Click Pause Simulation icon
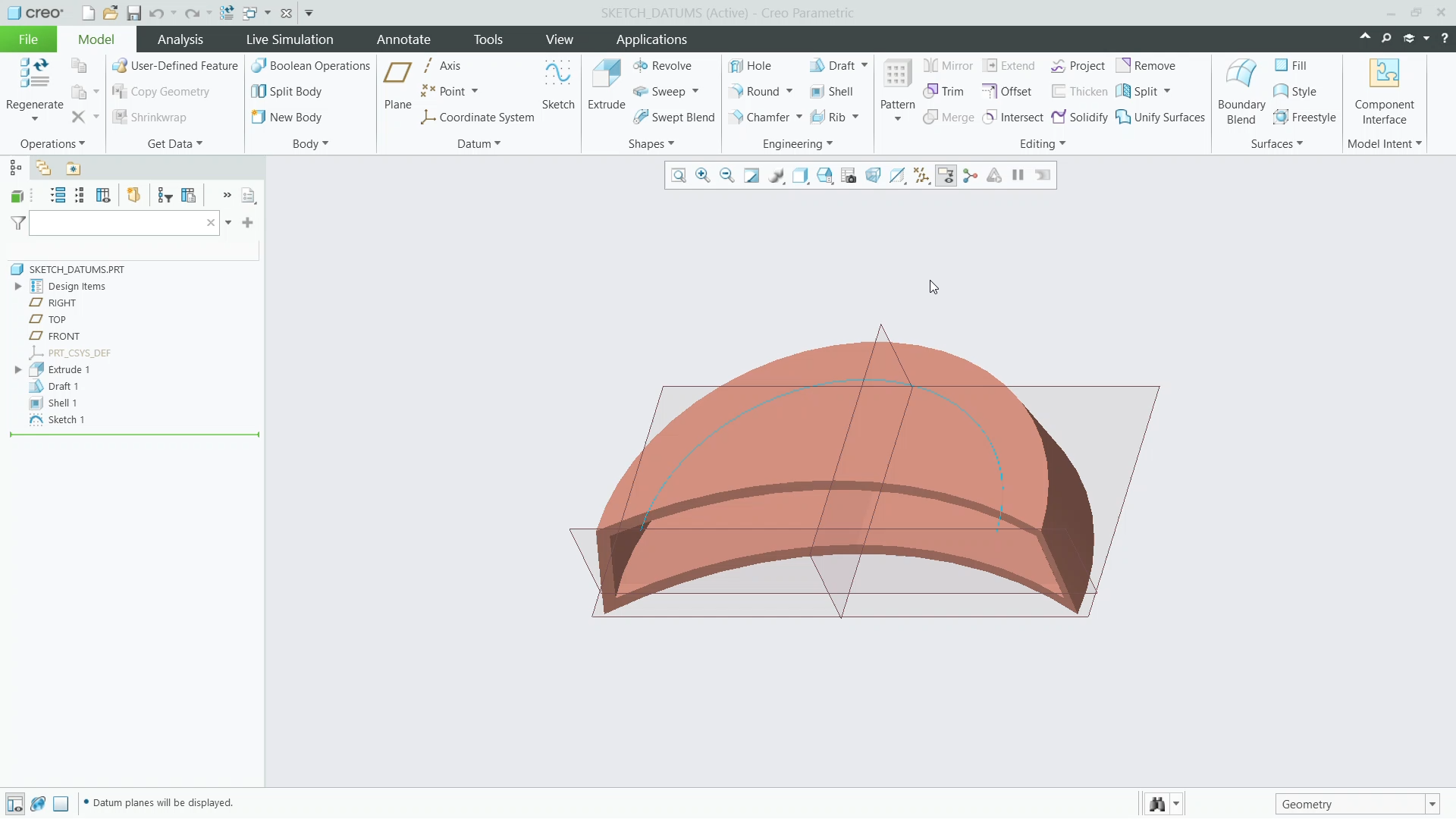The width and height of the screenshot is (1456, 819). pos(1018,176)
